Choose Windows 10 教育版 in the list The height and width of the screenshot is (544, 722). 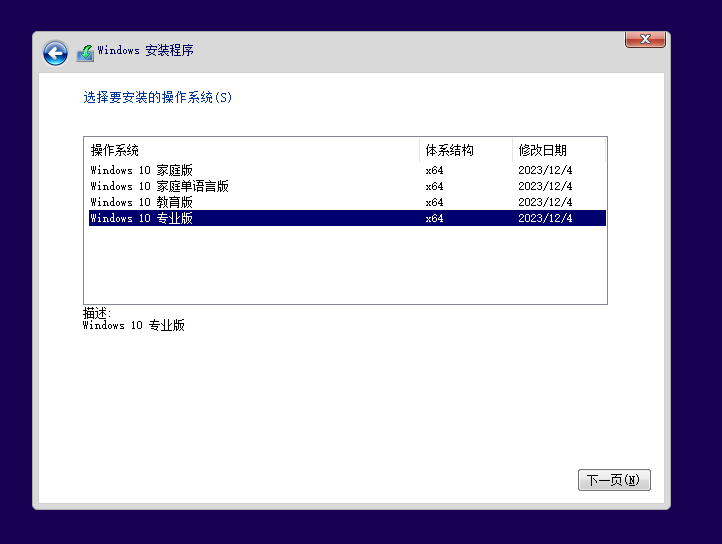click(141, 202)
